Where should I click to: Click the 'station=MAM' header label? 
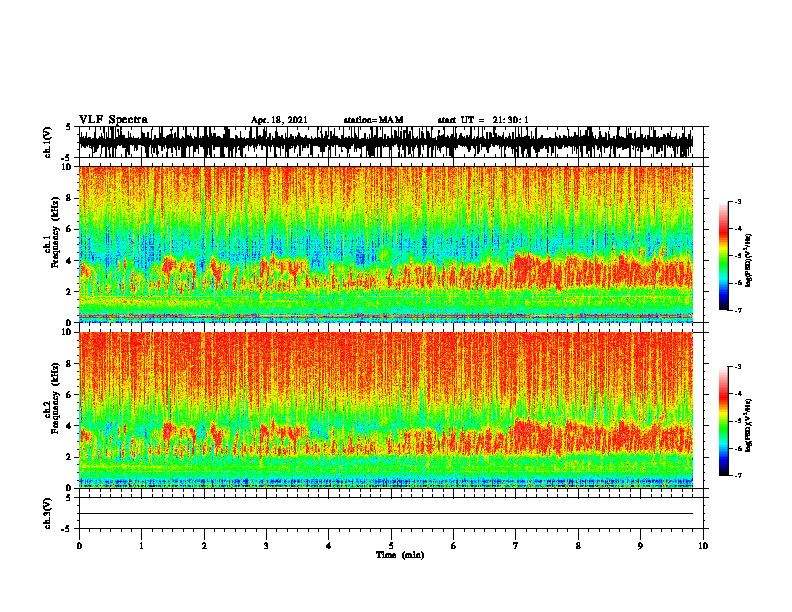(x=374, y=120)
